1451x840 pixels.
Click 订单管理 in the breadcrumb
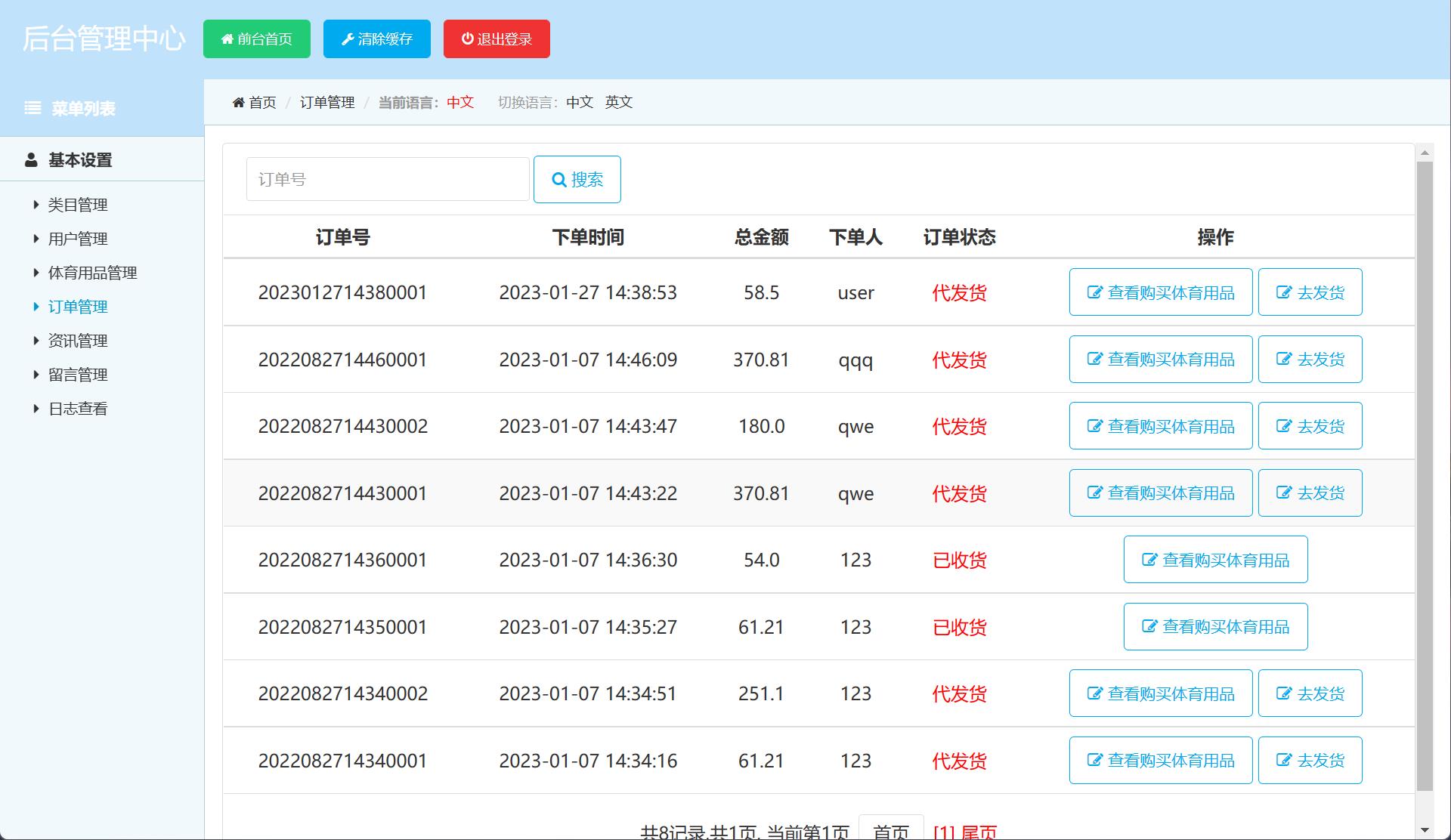click(x=326, y=102)
